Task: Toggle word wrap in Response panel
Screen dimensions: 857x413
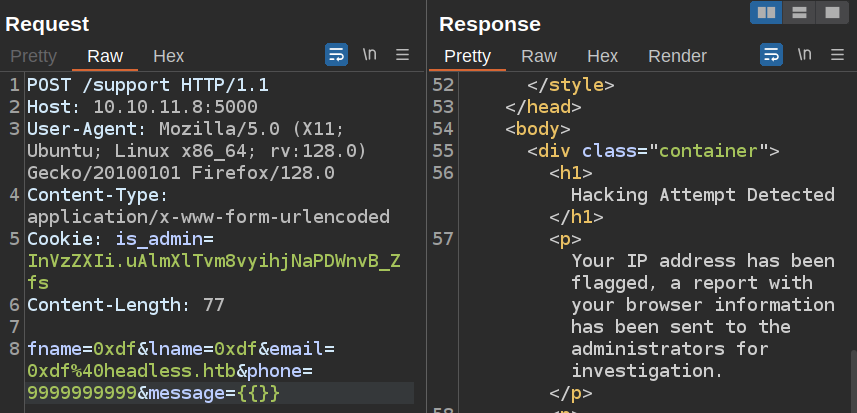Action: [x=771, y=55]
